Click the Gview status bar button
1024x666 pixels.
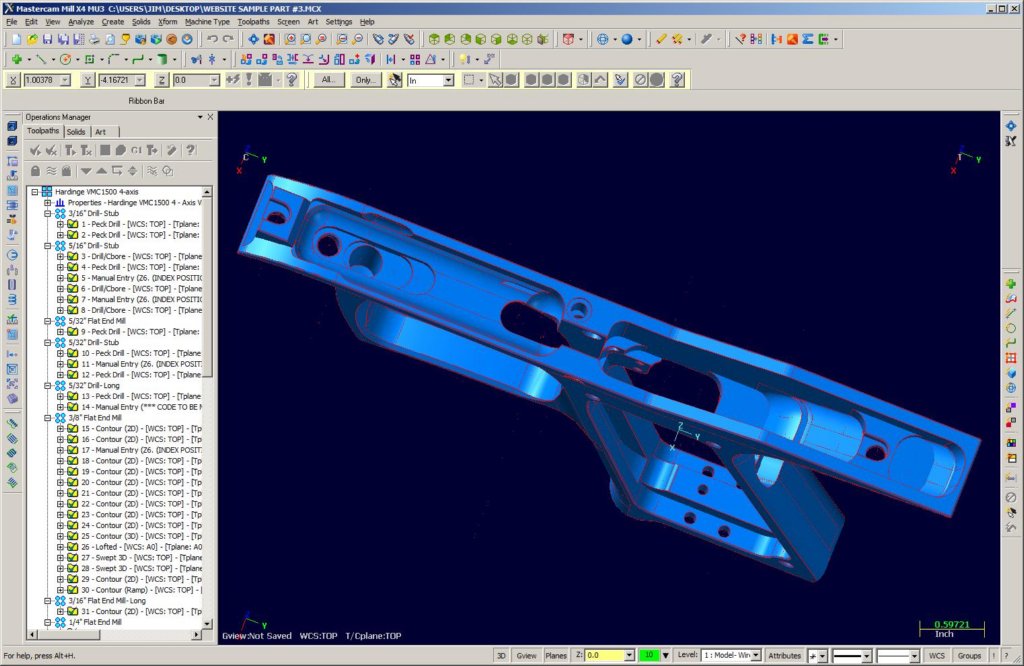[526, 655]
